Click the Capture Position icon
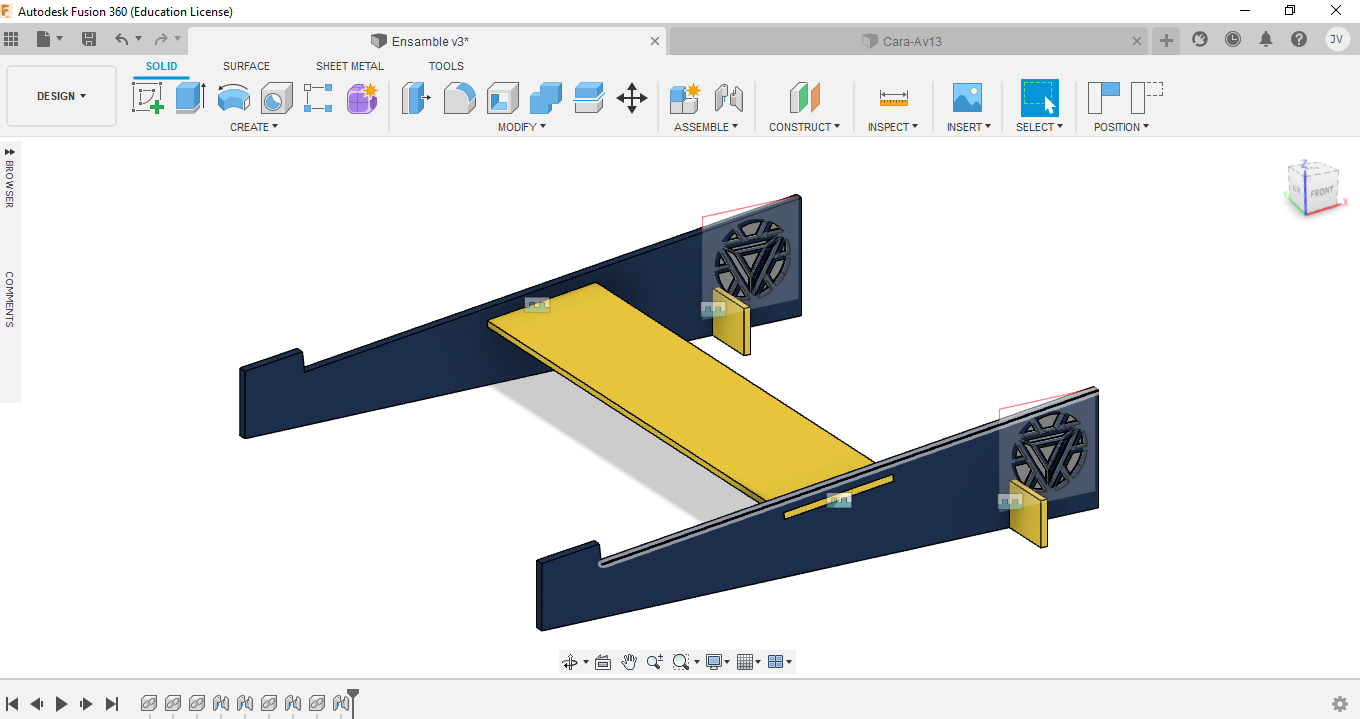 (x=1104, y=98)
